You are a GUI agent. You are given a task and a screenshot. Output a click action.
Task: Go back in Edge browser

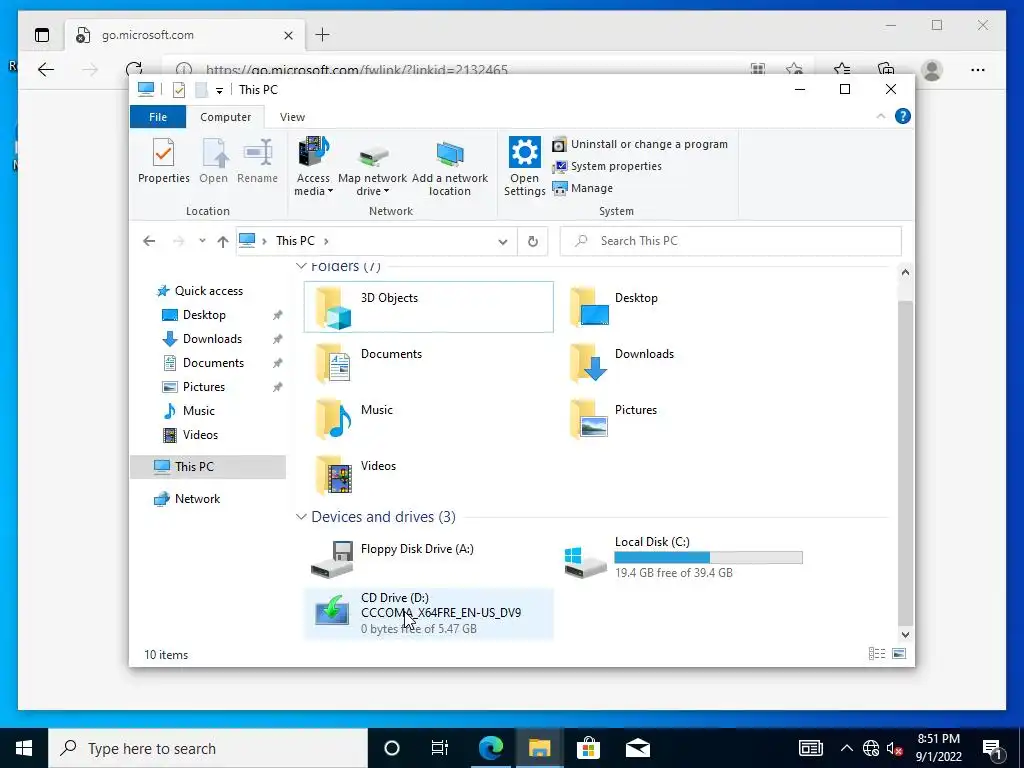pos(46,69)
